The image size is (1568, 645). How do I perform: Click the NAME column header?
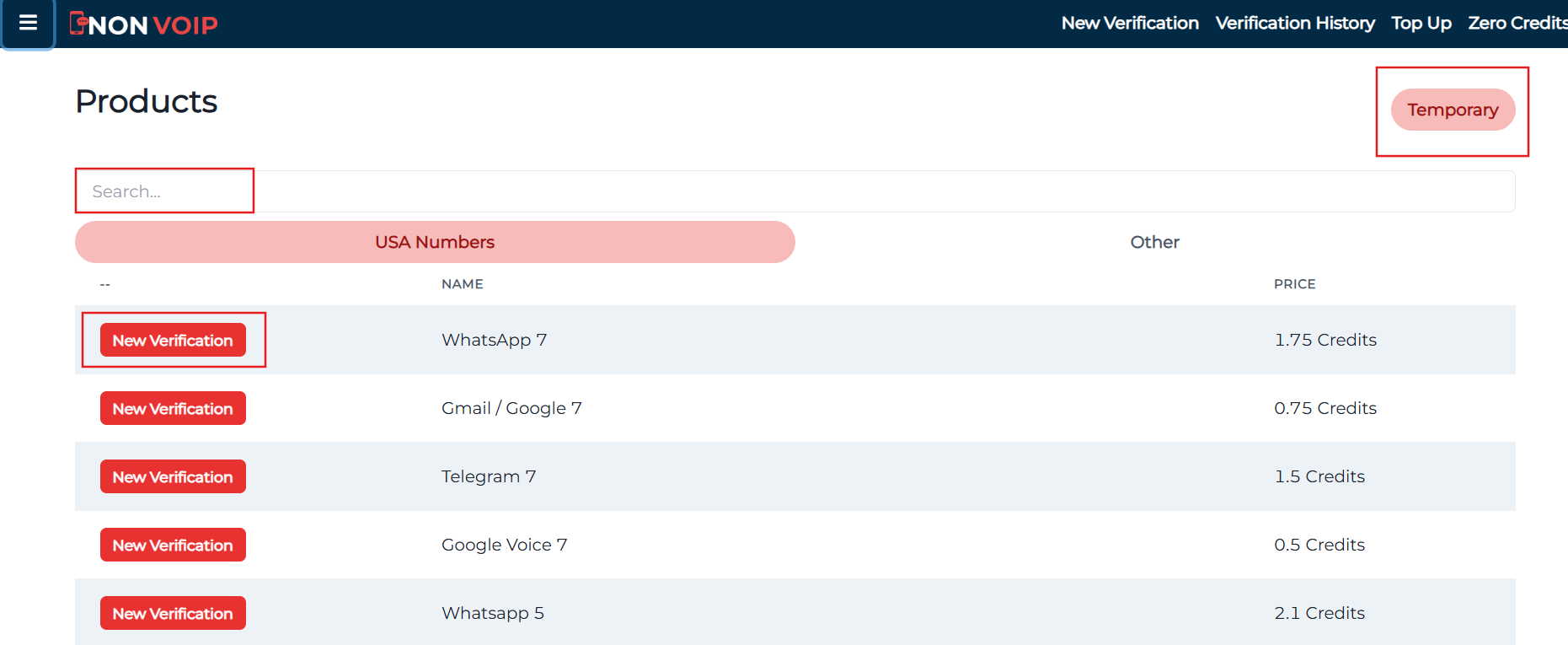point(462,284)
